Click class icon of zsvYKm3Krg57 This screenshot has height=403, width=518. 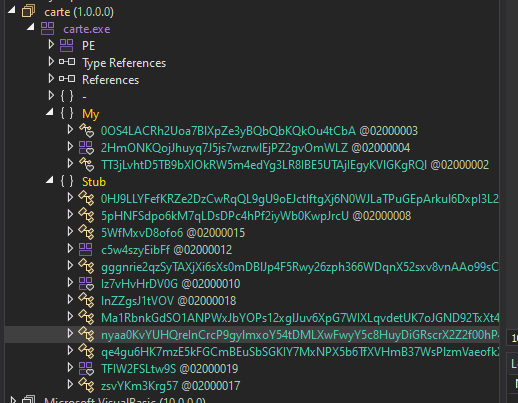[86, 385]
